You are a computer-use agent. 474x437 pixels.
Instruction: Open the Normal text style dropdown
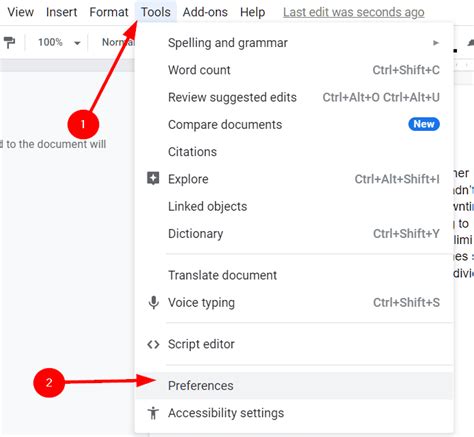[x=117, y=43]
